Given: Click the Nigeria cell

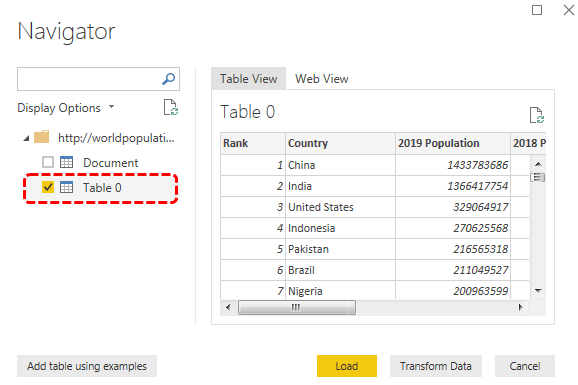Looking at the screenshot, I should pos(340,291).
